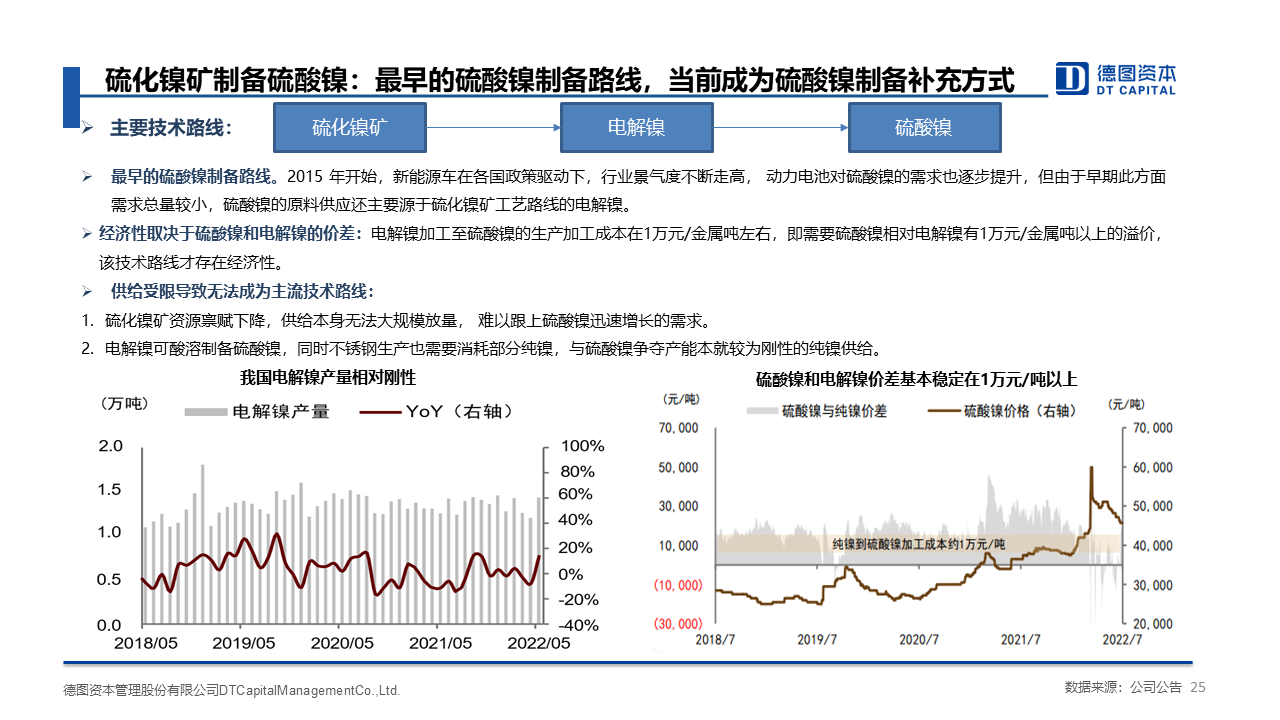The width and height of the screenshot is (1280, 720).
Task: Click the point starting 电解镍可酸溶制备硫酸镍
Action: click(494, 349)
